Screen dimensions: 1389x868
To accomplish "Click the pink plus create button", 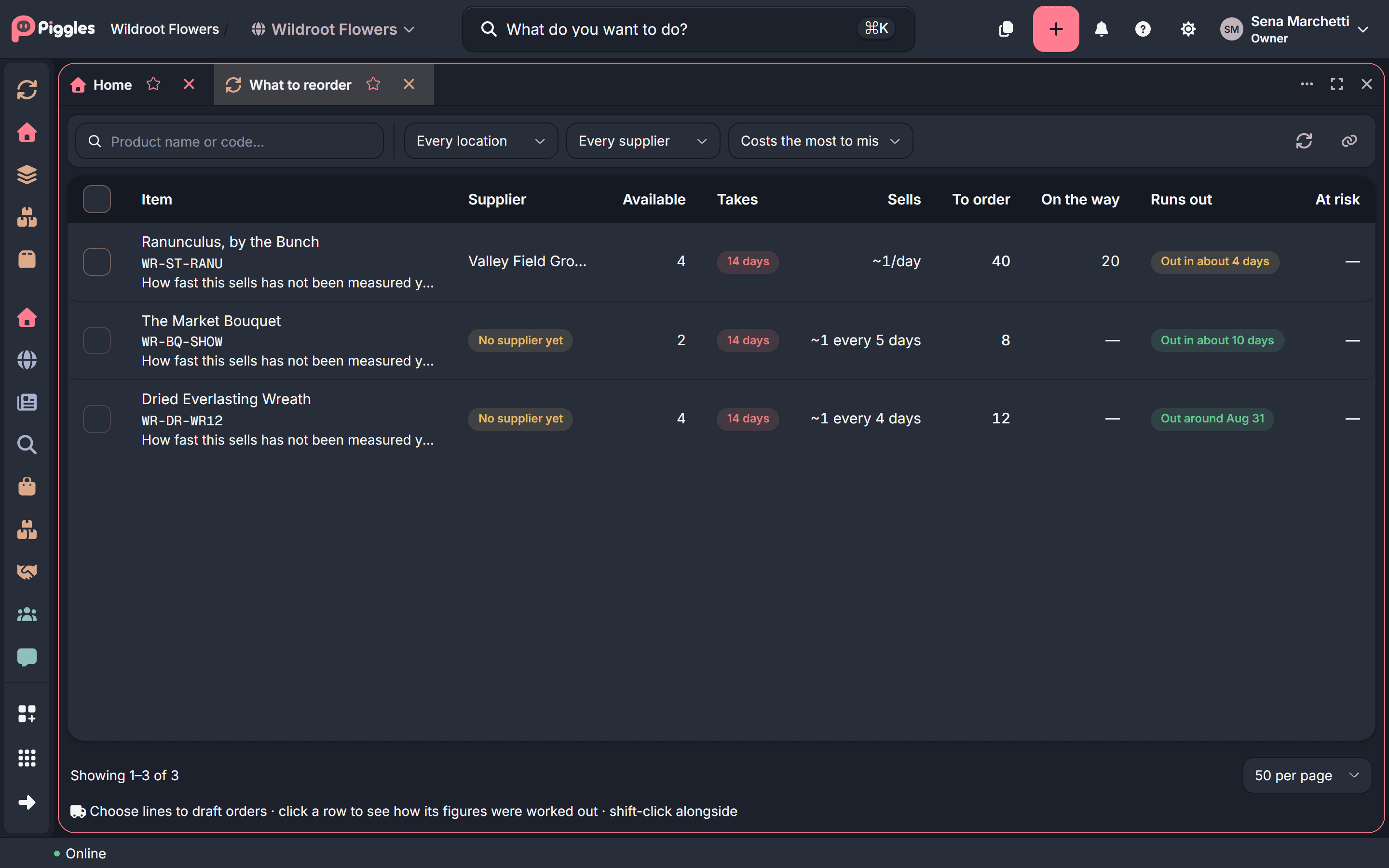I will point(1056,29).
